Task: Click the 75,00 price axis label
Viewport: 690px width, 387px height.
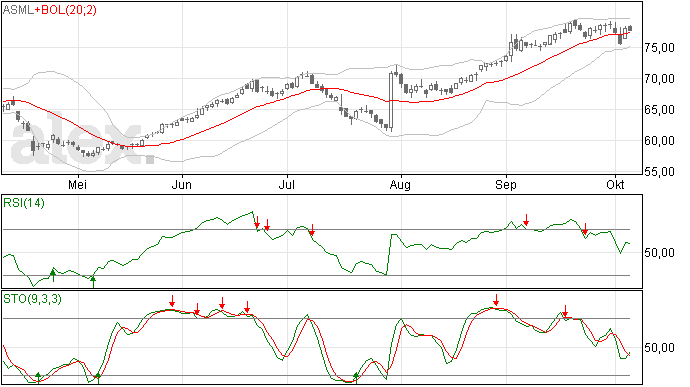Action: [659, 48]
